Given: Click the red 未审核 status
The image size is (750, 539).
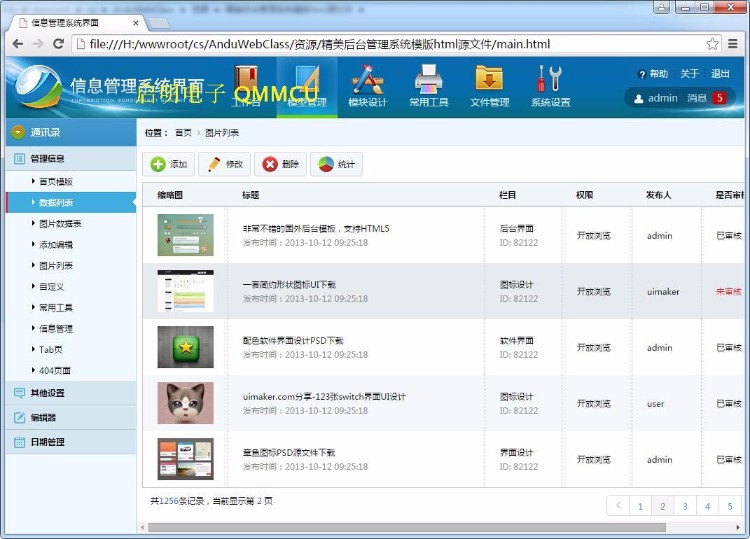Looking at the screenshot, I should pyautogui.click(x=728, y=291).
